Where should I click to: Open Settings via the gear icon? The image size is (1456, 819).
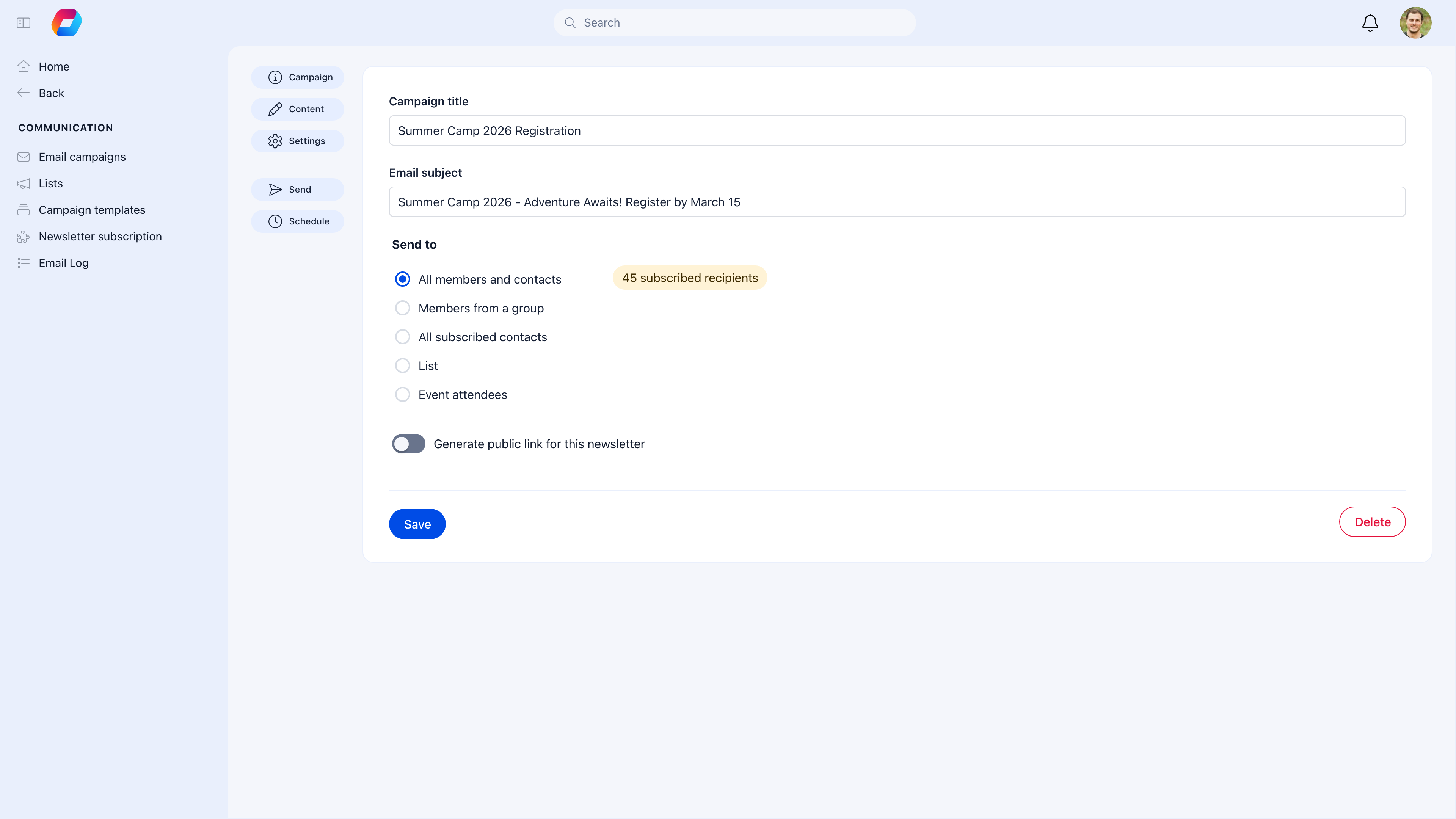pos(275,141)
